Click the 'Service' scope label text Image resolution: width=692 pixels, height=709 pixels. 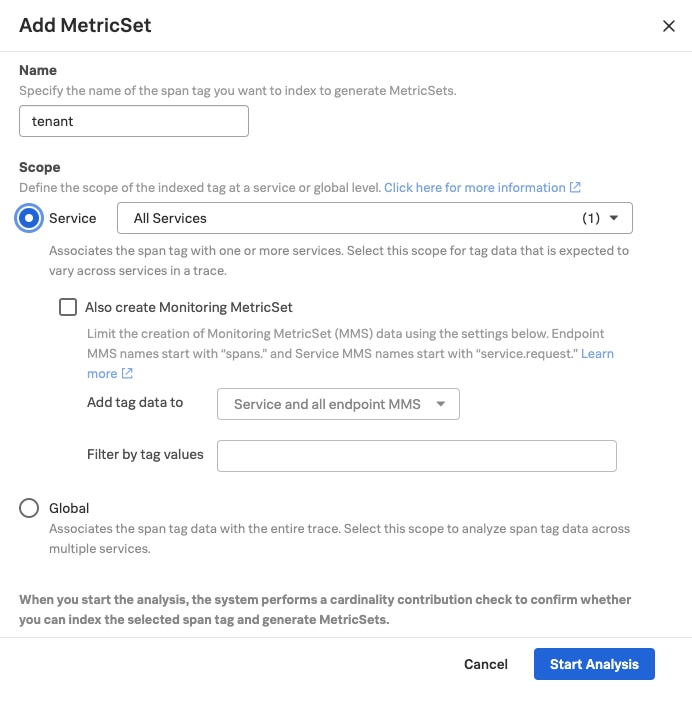(73, 218)
